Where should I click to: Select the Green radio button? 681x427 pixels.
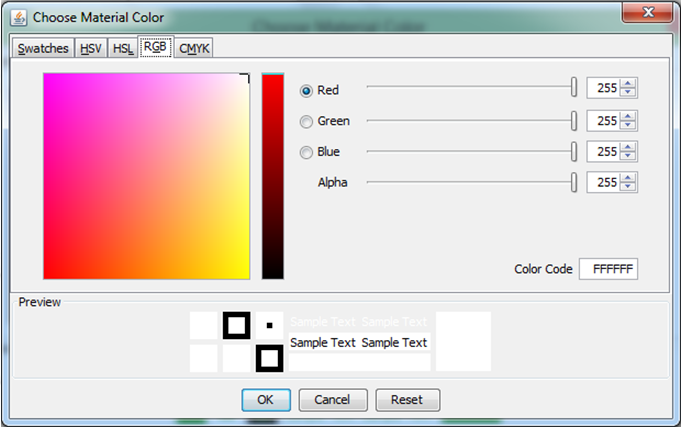pyautogui.click(x=307, y=121)
